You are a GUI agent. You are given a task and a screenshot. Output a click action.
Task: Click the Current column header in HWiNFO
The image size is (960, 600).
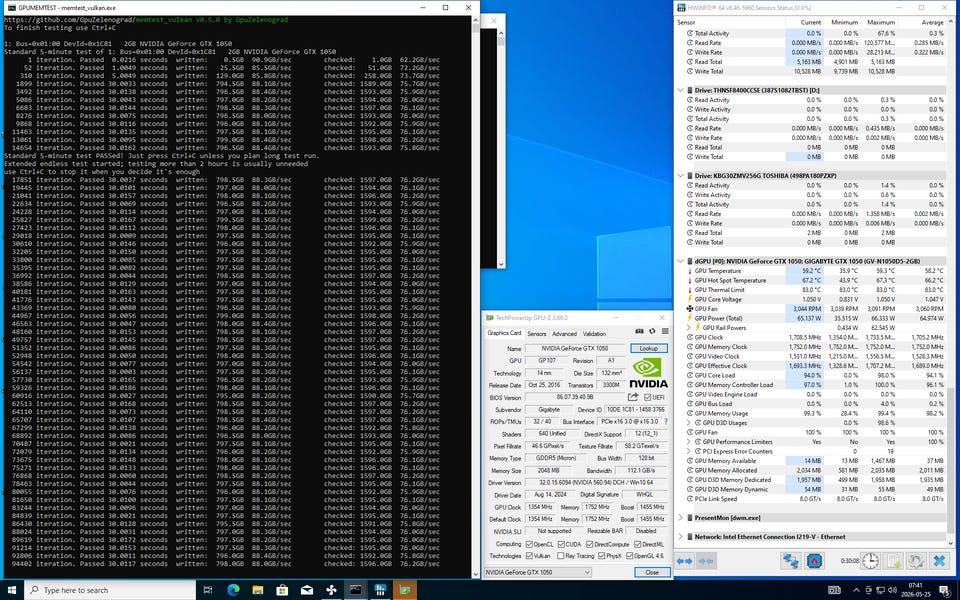(804, 23)
